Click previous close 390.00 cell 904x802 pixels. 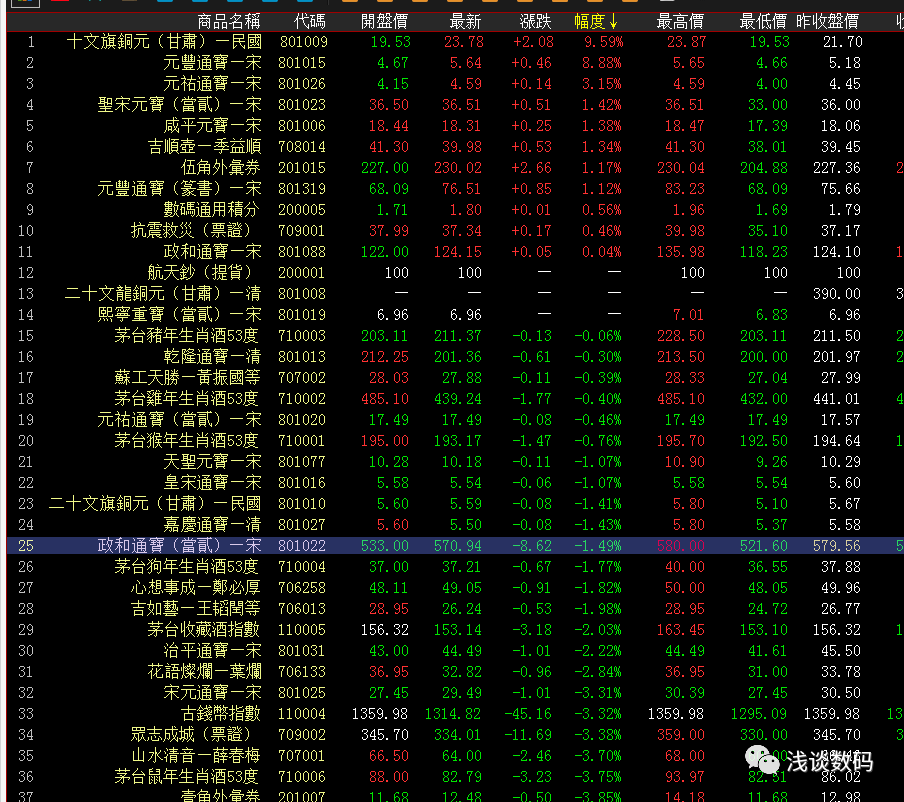coord(837,294)
